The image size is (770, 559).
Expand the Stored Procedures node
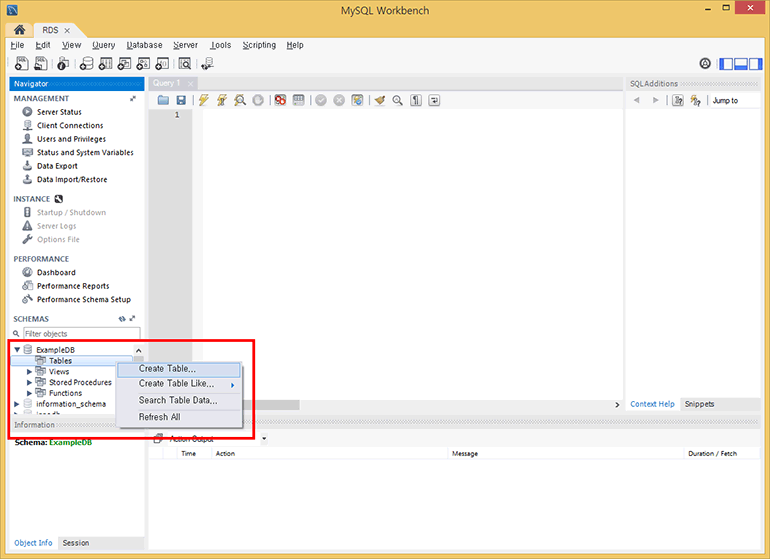coord(30,382)
